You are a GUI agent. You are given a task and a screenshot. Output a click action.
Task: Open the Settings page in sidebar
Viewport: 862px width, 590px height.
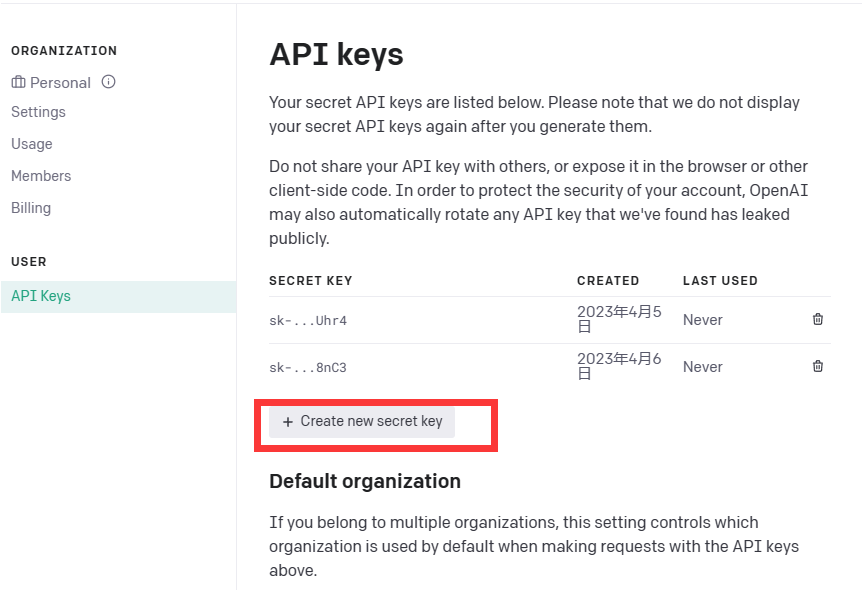click(38, 112)
